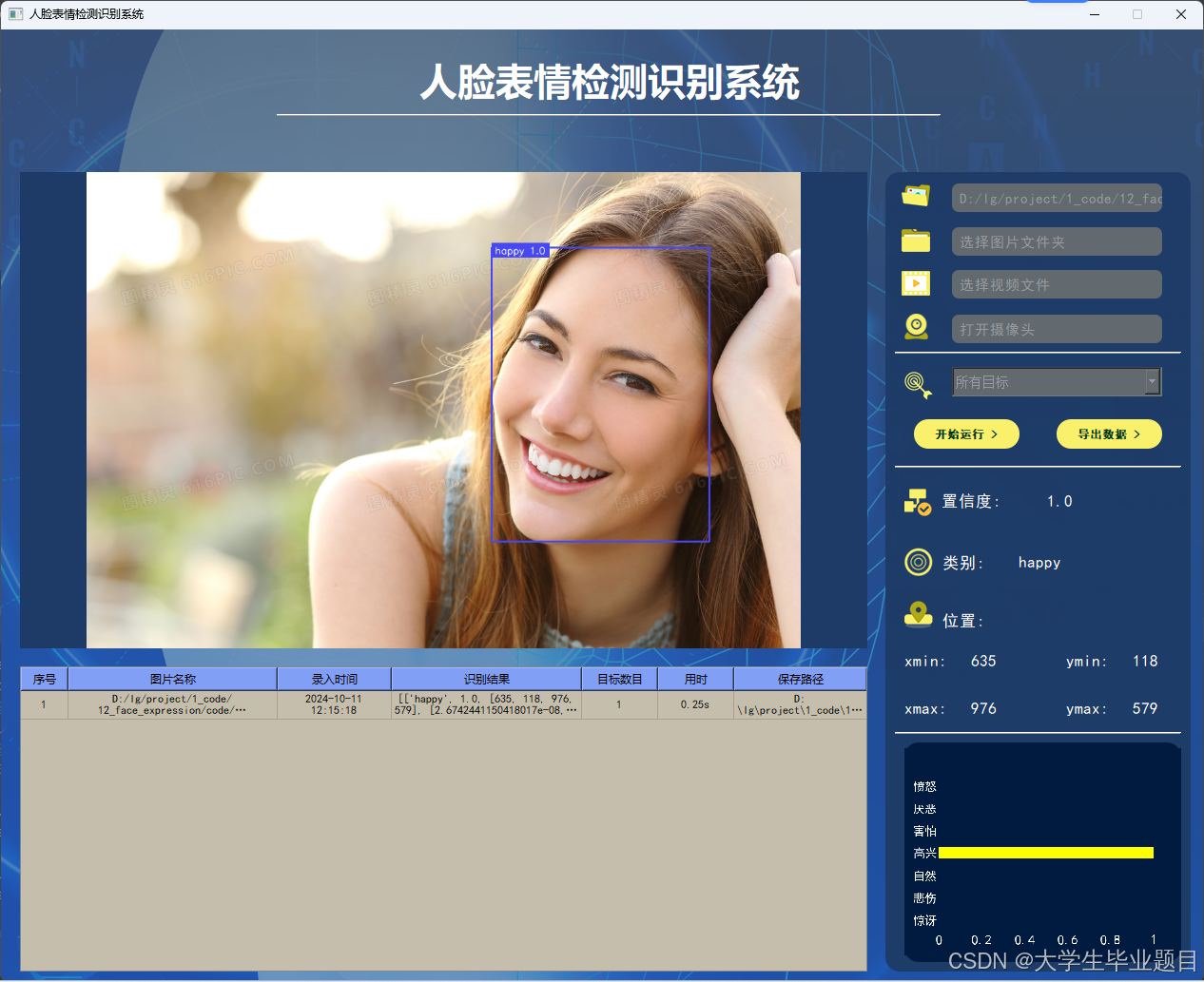Click the image name cell D:/lg/project/1_code/
Screen dimensions: 1204x982
pos(172,704)
